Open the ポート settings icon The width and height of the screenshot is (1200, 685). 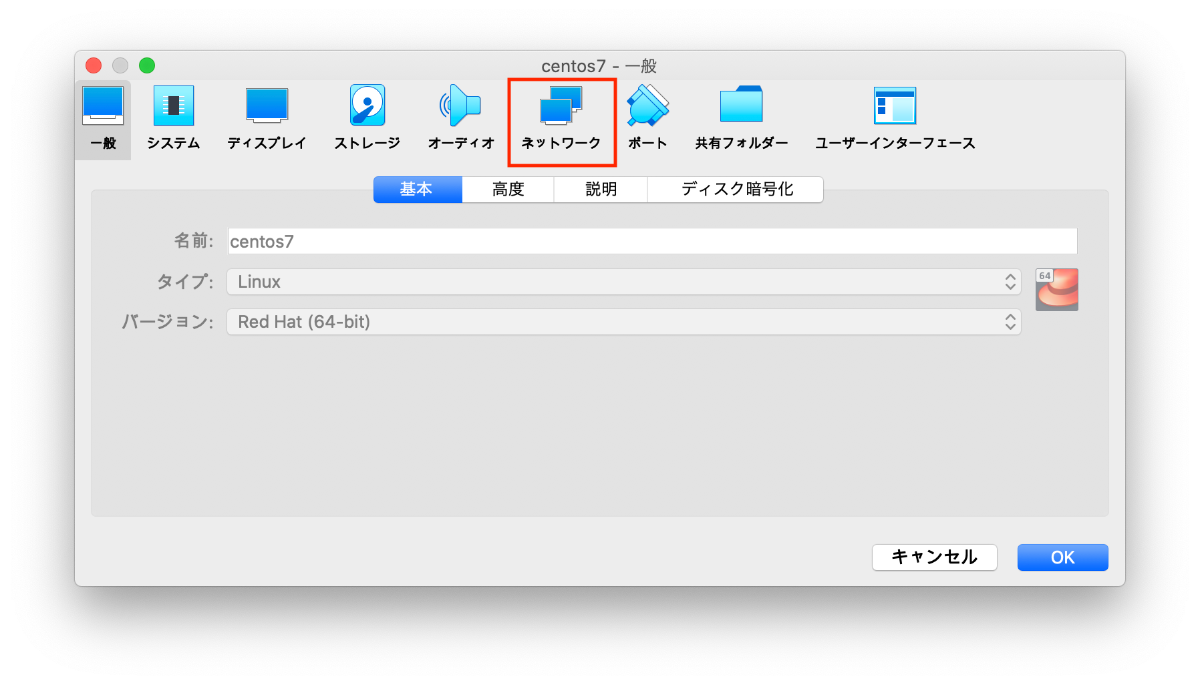point(647,119)
